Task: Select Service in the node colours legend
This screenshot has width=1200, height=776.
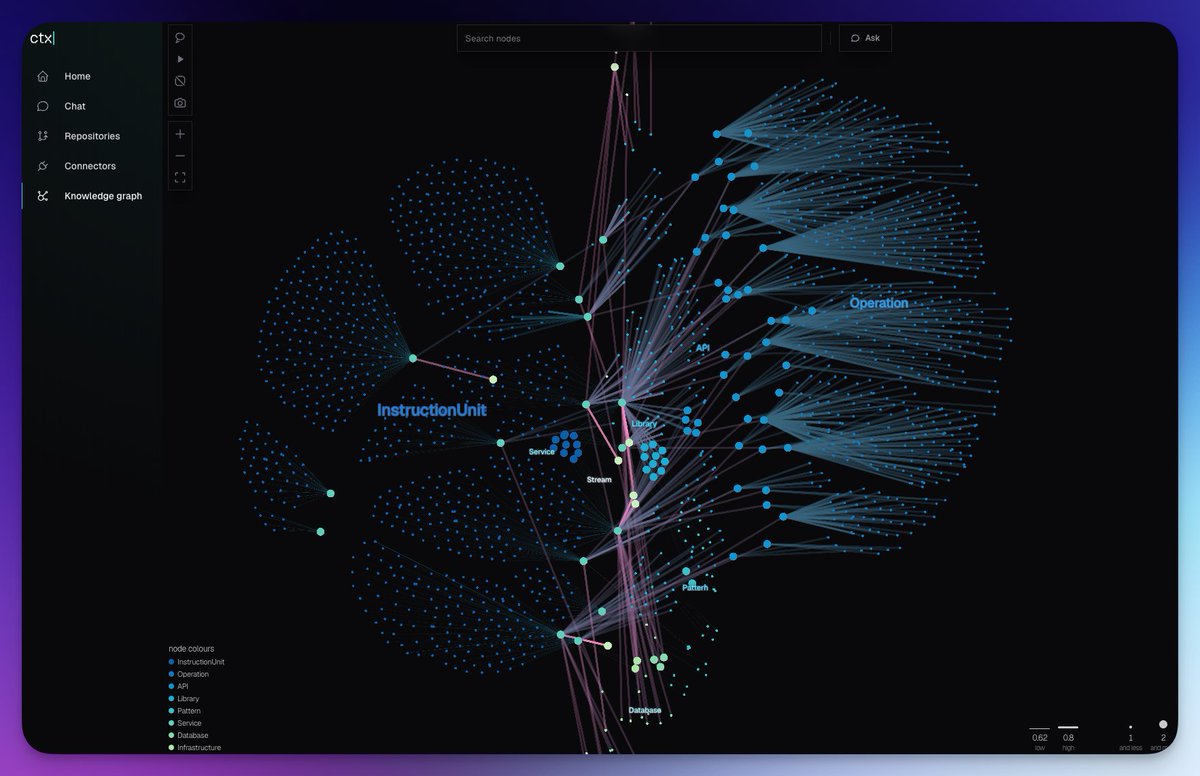Action: 185,723
